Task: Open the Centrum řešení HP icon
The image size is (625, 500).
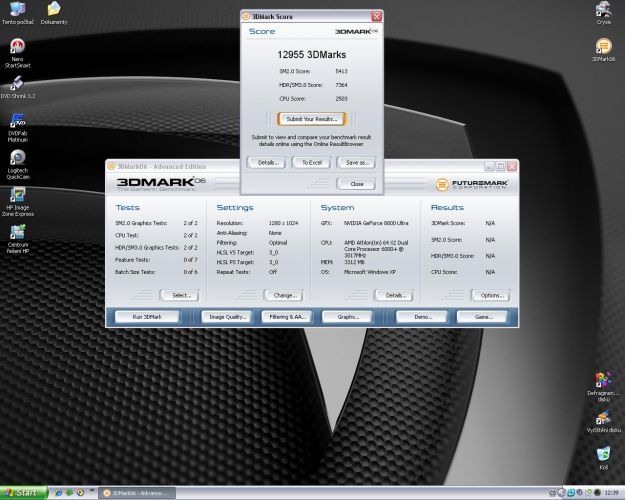Action: tap(18, 239)
